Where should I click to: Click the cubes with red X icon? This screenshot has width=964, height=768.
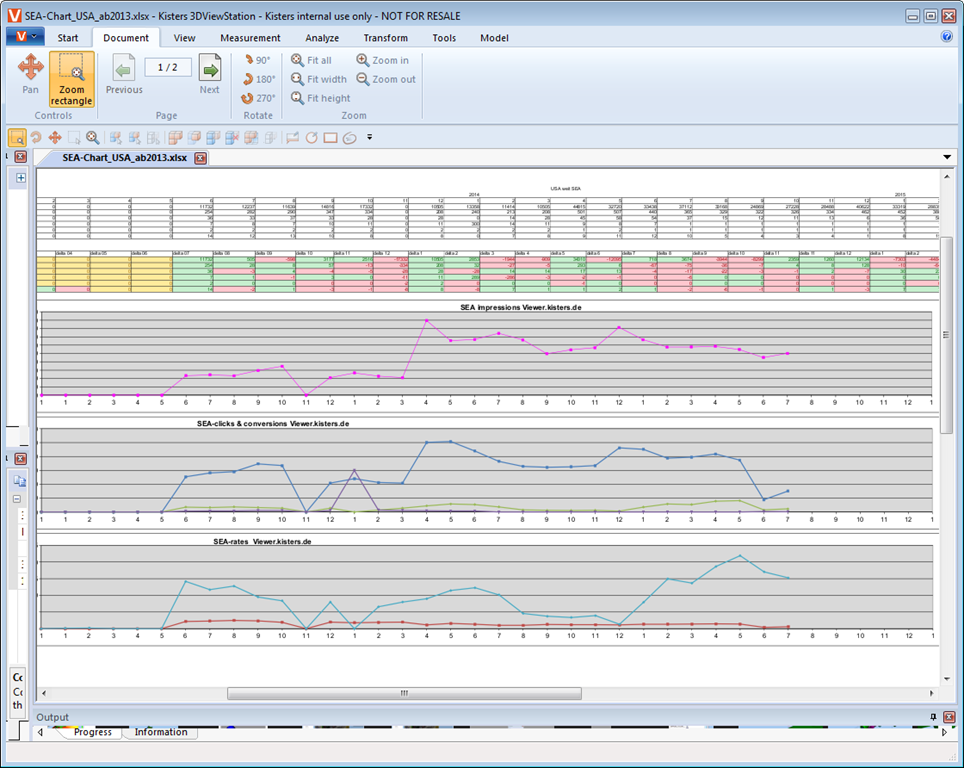pyautogui.click(x=232, y=138)
